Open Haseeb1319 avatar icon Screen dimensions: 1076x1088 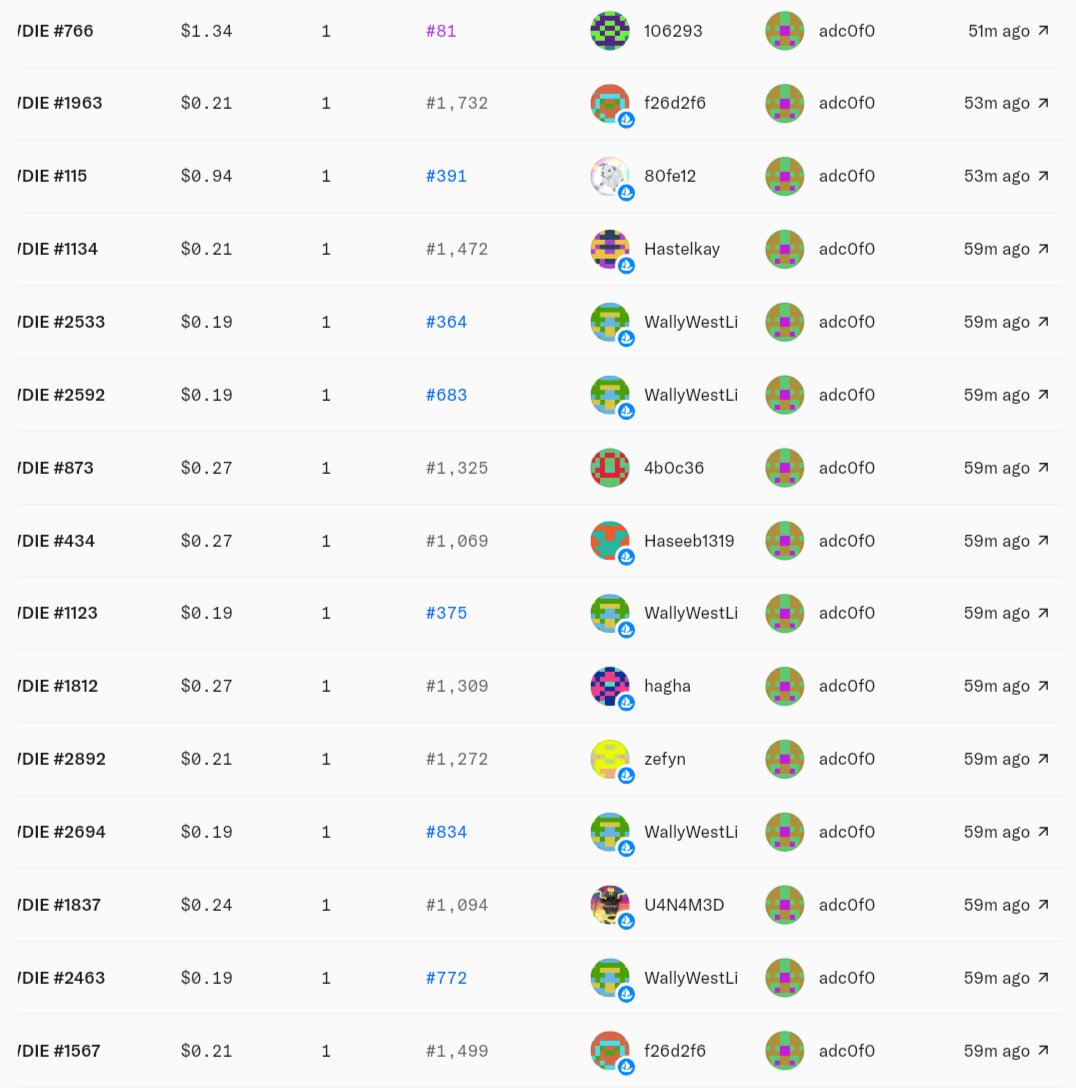(610, 541)
